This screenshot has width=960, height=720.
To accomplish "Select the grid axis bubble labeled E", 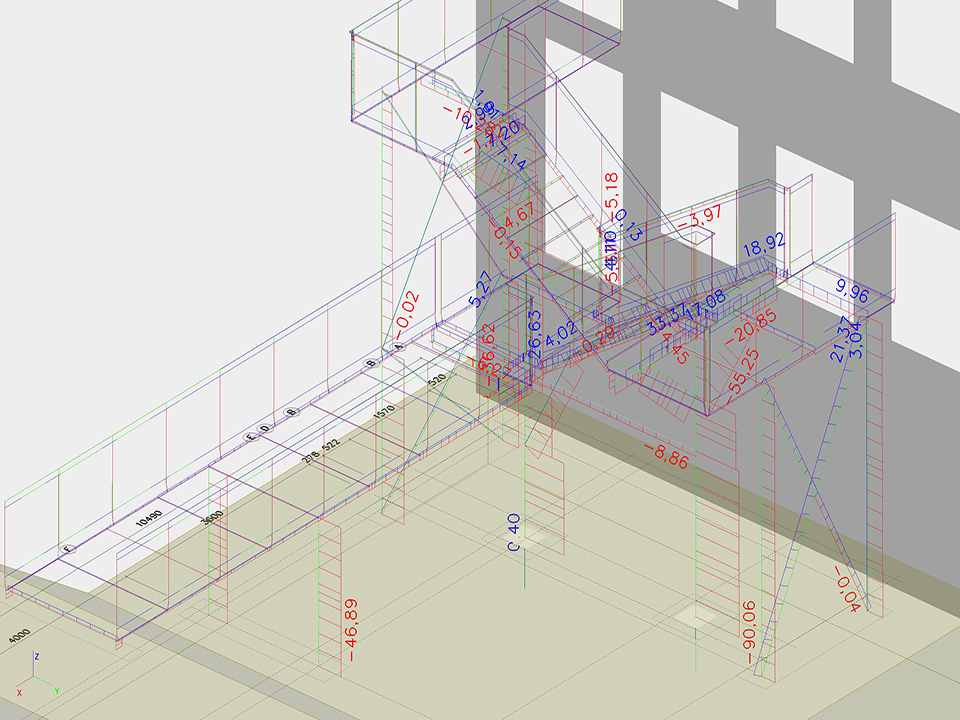I will pos(251,437).
